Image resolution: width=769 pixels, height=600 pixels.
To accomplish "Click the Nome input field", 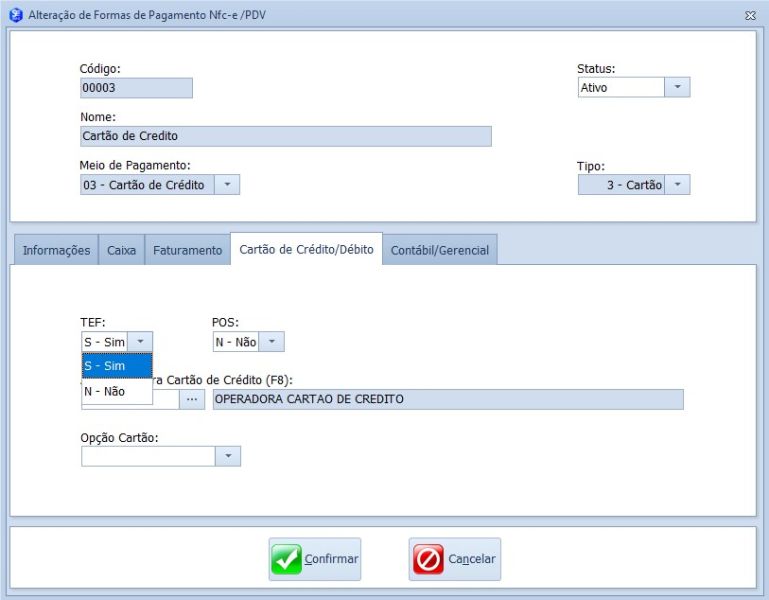I will click(x=285, y=136).
